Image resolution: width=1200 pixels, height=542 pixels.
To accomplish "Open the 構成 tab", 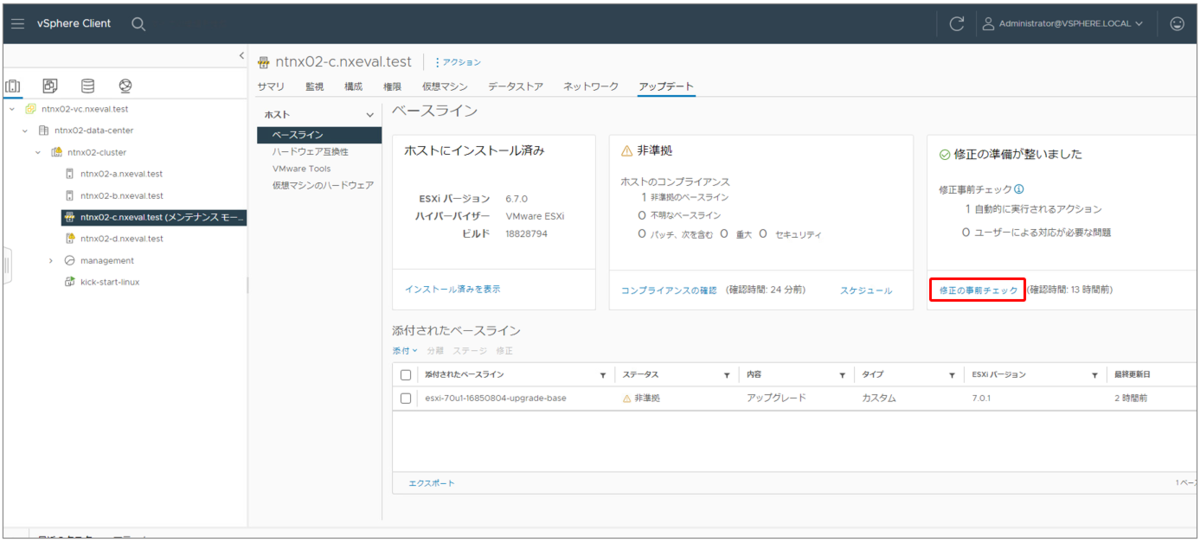I will [353, 87].
